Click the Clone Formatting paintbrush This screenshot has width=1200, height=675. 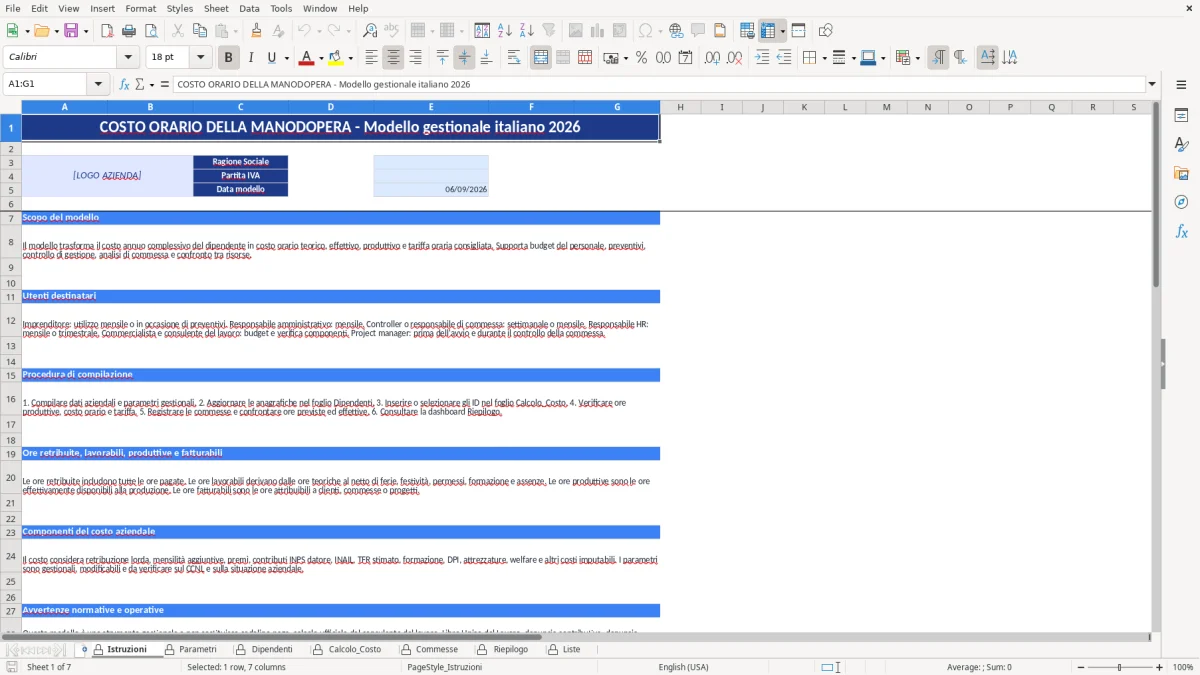(x=257, y=31)
